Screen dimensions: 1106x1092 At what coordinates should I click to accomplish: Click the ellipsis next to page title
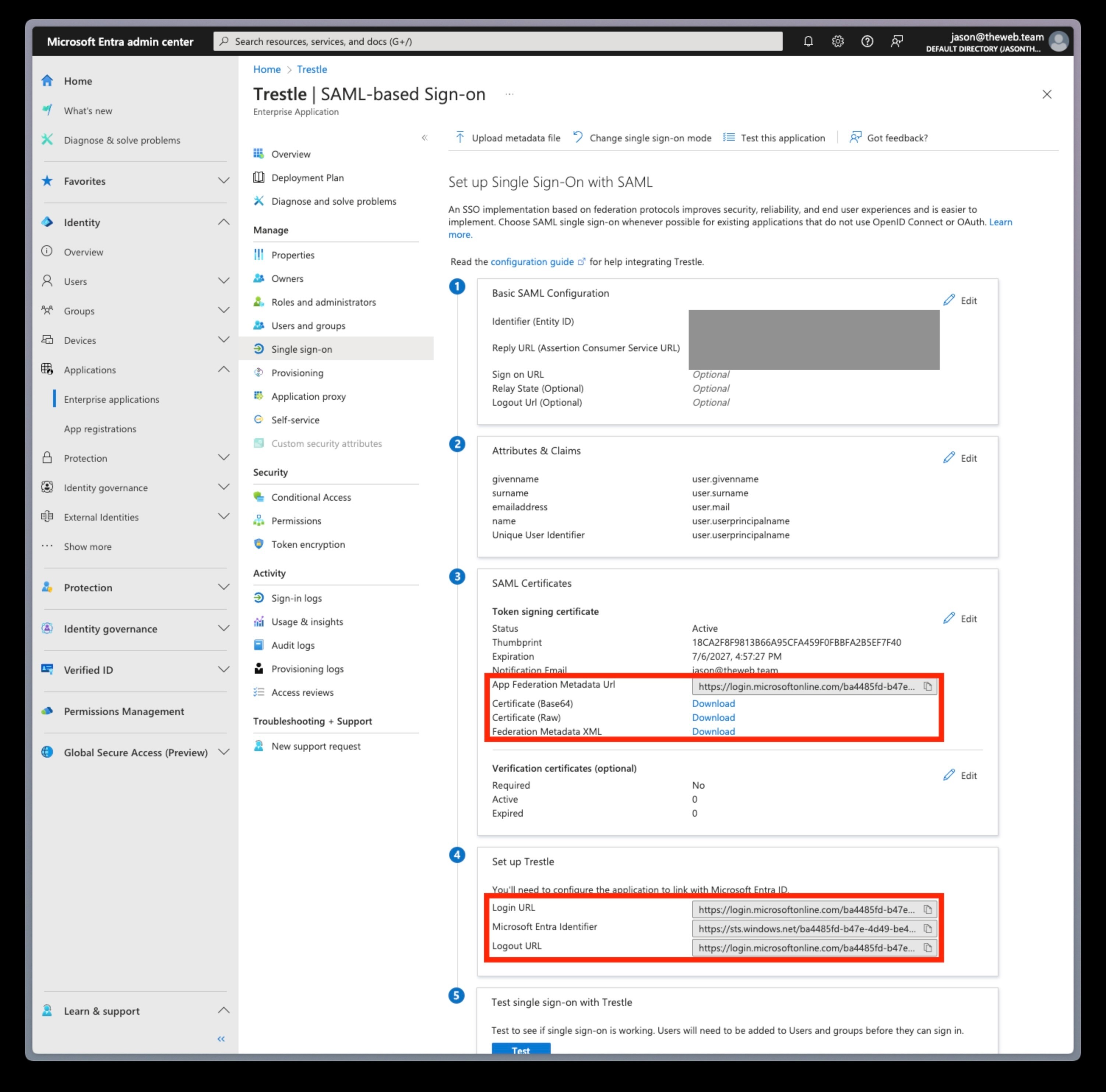(510, 94)
